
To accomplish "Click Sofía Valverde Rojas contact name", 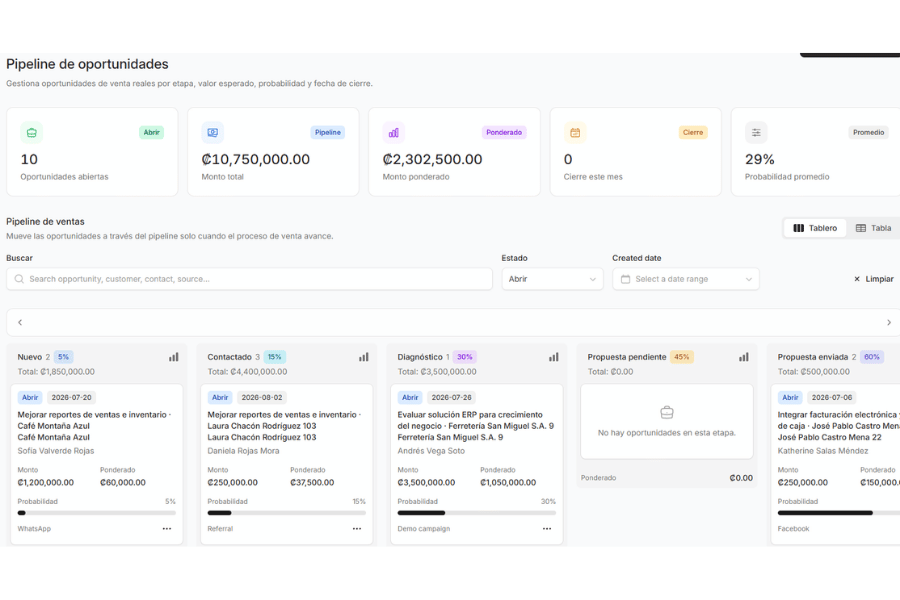I will [56, 451].
